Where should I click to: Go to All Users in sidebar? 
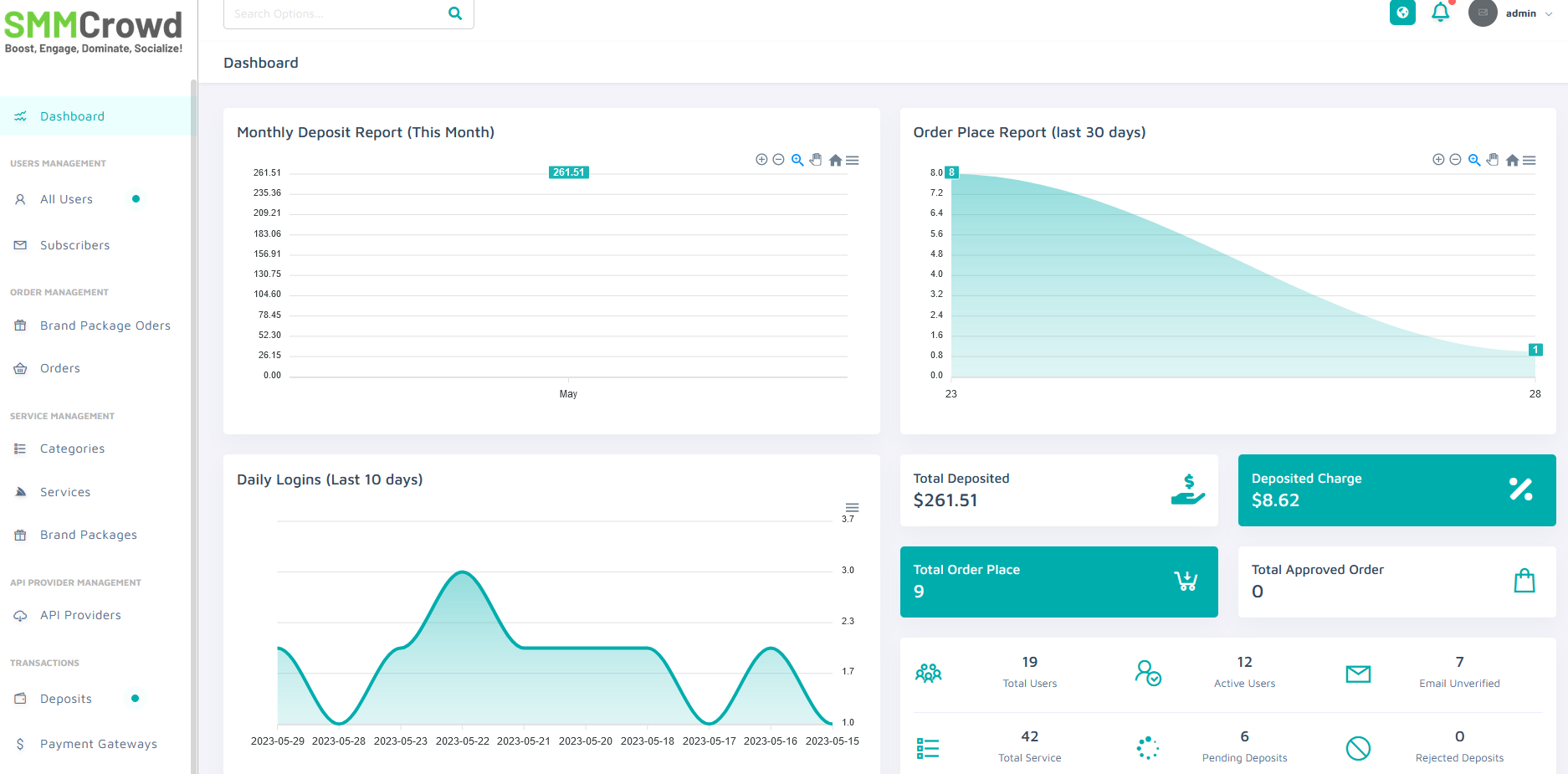[x=66, y=199]
